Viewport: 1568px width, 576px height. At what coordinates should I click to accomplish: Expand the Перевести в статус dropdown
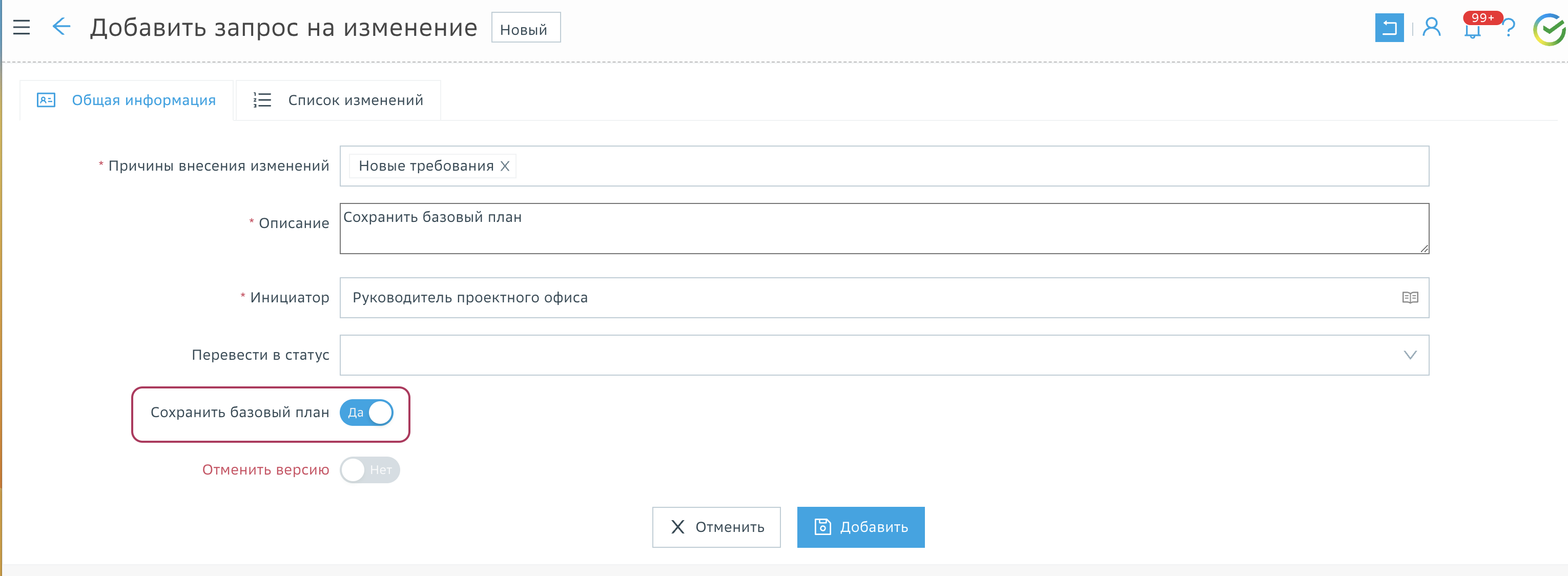pos(1410,355)
